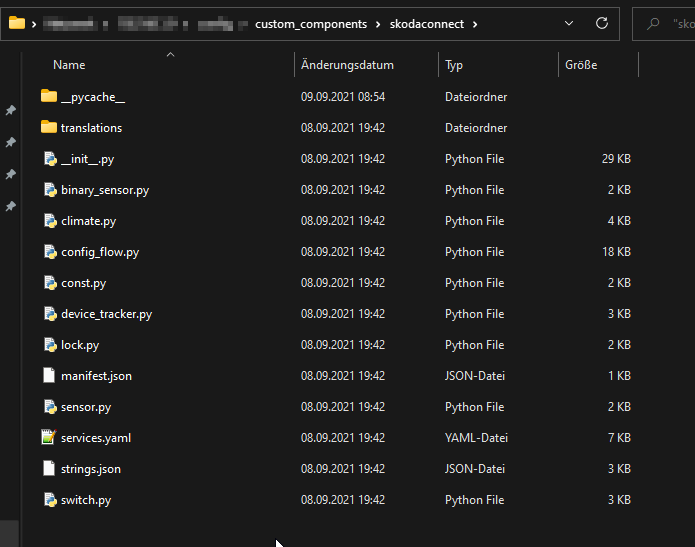
Task: Select the device_tracker.py file
Action: [x=106, y=314]
